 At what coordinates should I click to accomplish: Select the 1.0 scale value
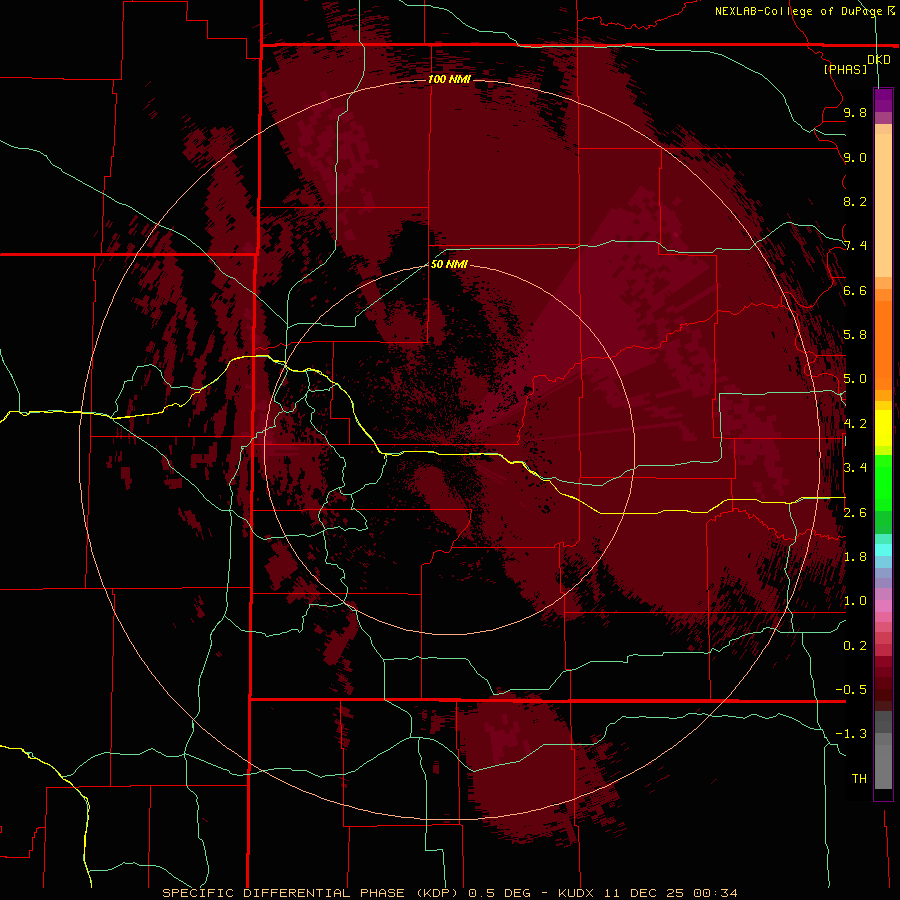coord(855,601)
